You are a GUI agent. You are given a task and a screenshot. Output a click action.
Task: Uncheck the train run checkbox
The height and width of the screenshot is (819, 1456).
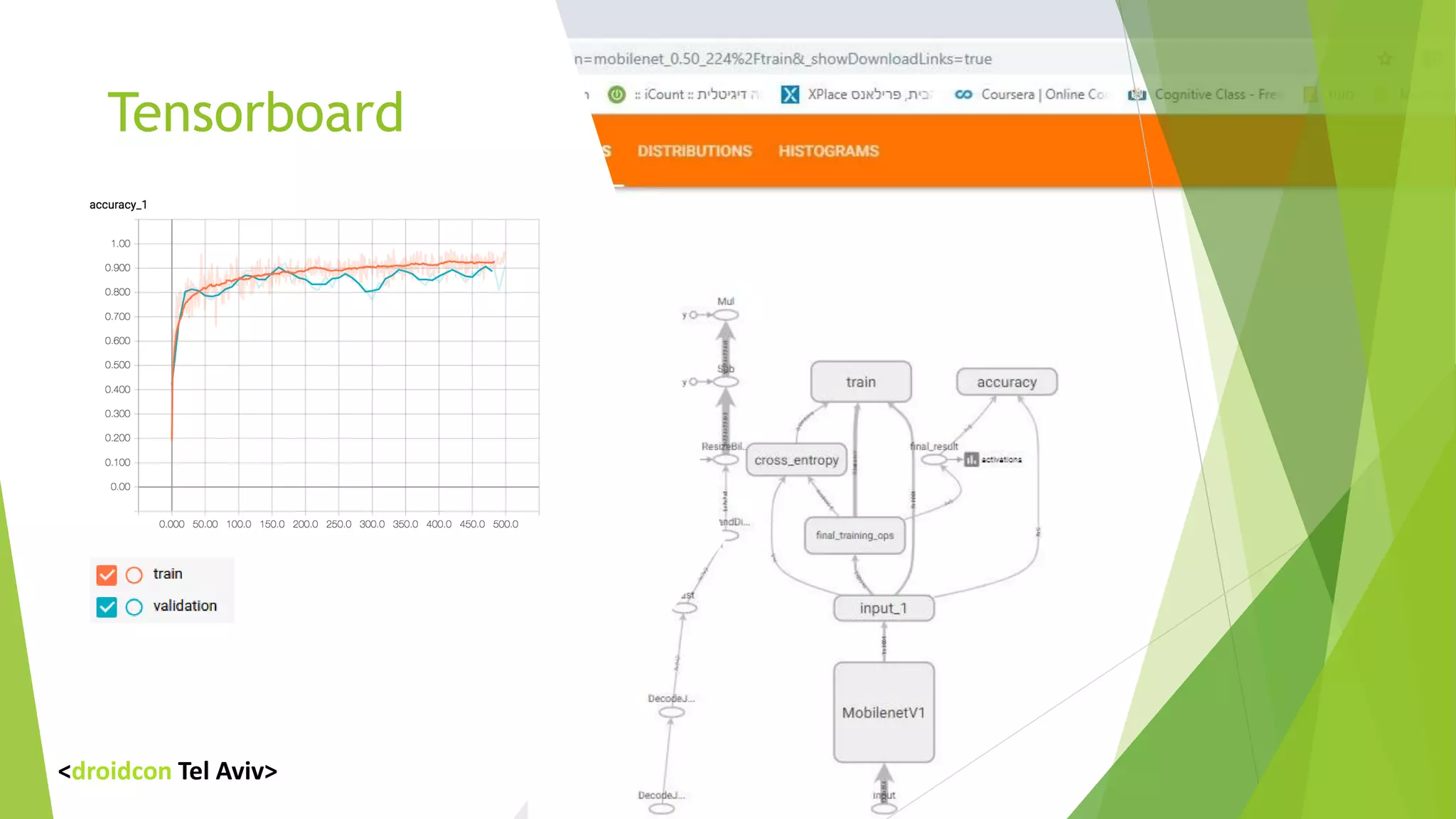click(x=107, y=574)
